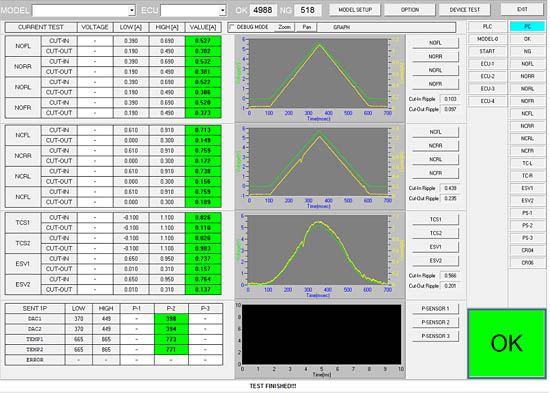Select the PLC mode indicator
This screenshot has height=393, width=550.
point(487,27)
